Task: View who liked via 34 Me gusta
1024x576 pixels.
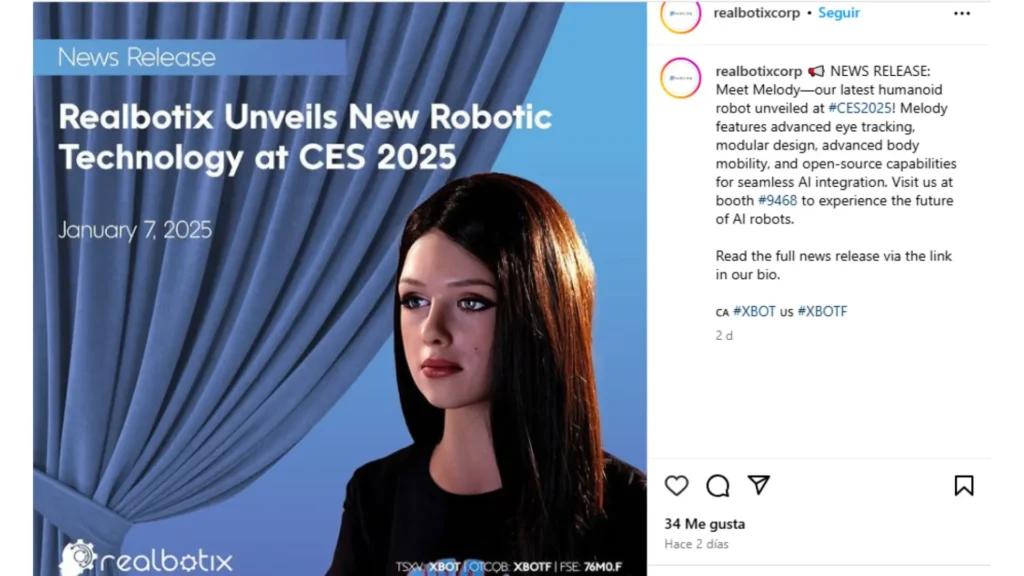Action: click(x=705, y=524)
